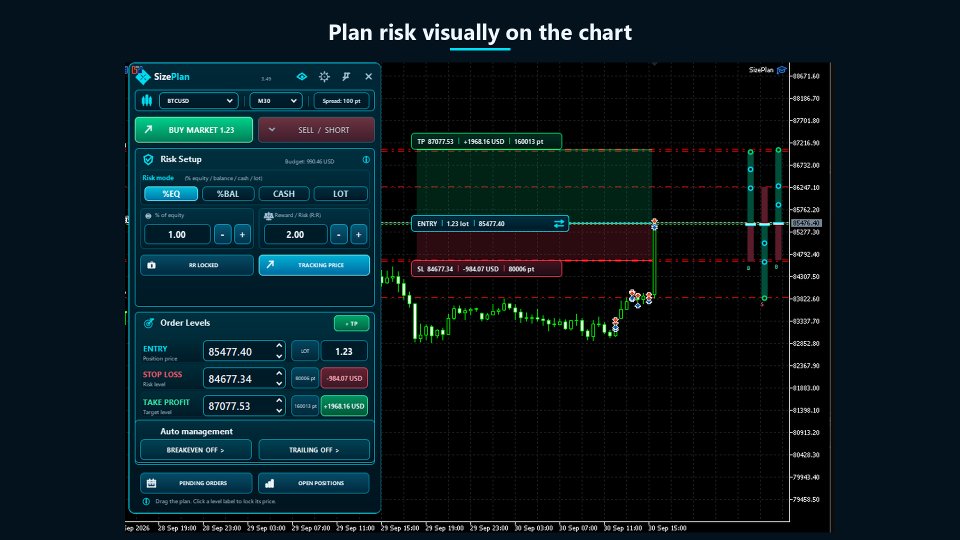This screenshot has height=540, width=960.
Task: Select the %BAL risk mode
Action: pyautogui.click(x=228, y=193)
